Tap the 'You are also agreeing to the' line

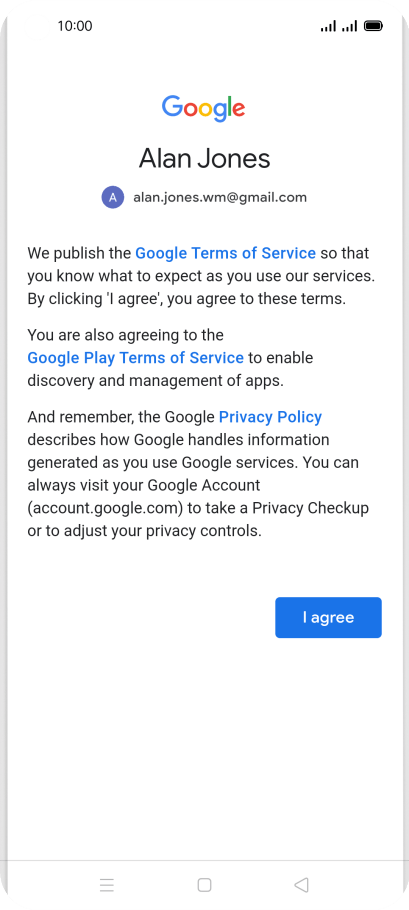pos(125,335)
